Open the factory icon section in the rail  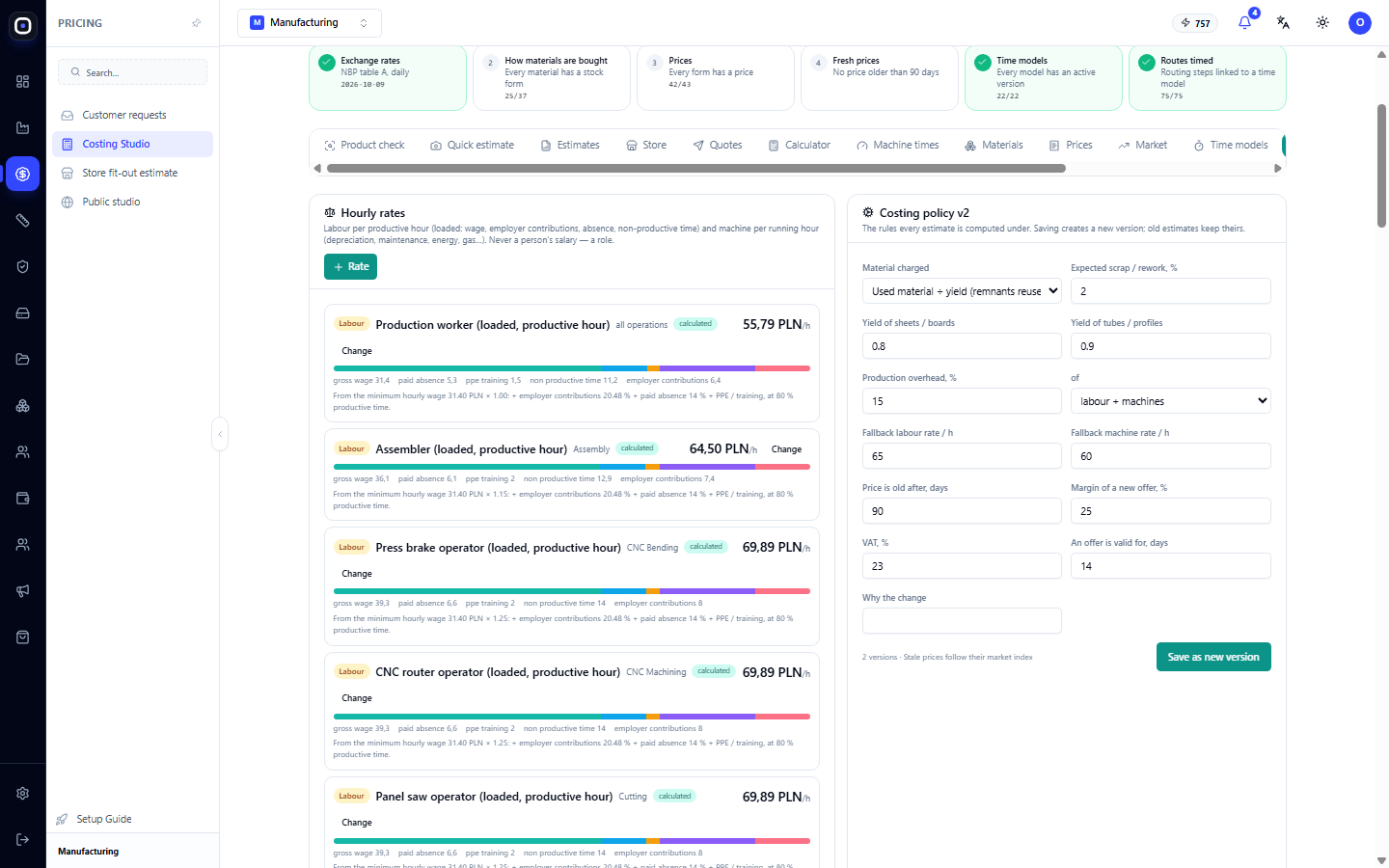point(23,127)
